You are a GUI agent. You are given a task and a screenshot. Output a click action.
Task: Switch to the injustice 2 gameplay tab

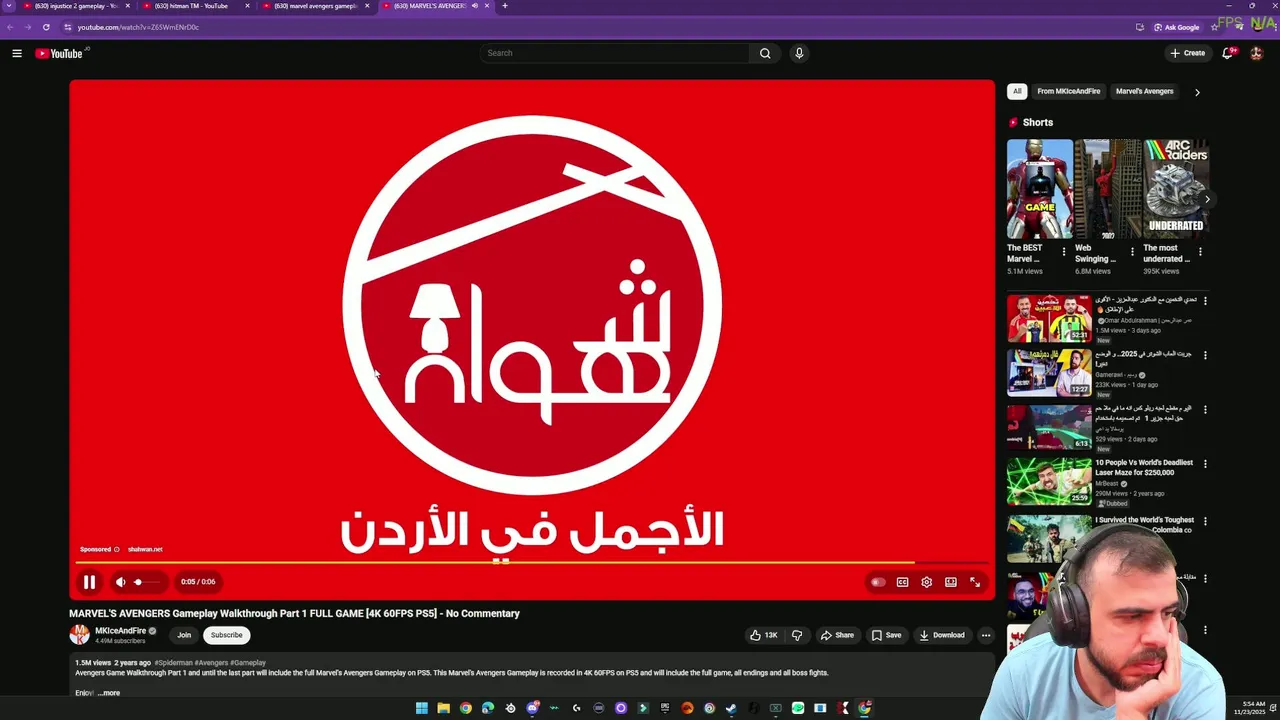click(78, 6)
